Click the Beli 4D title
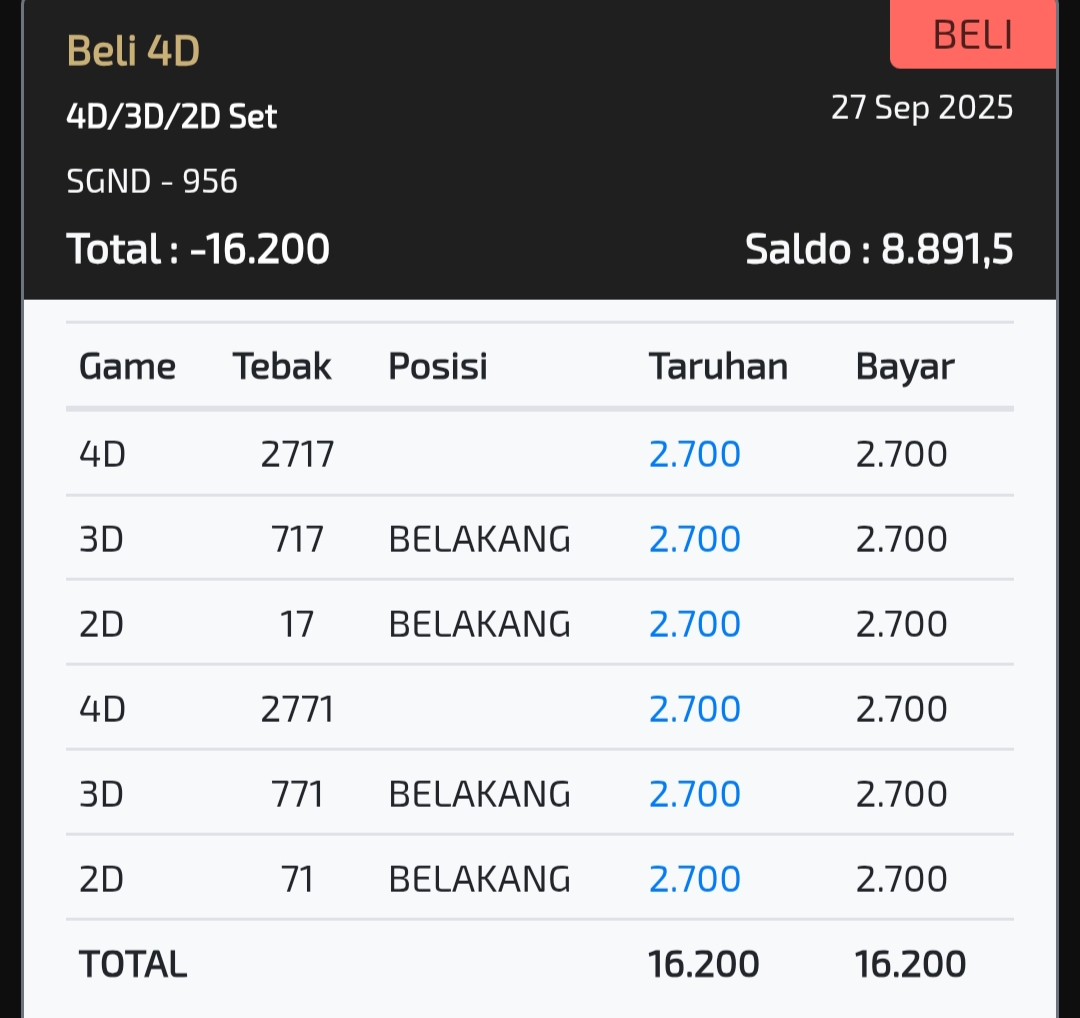The image size is (1080, 1018). pyautogui.click(x=133, y=51)
